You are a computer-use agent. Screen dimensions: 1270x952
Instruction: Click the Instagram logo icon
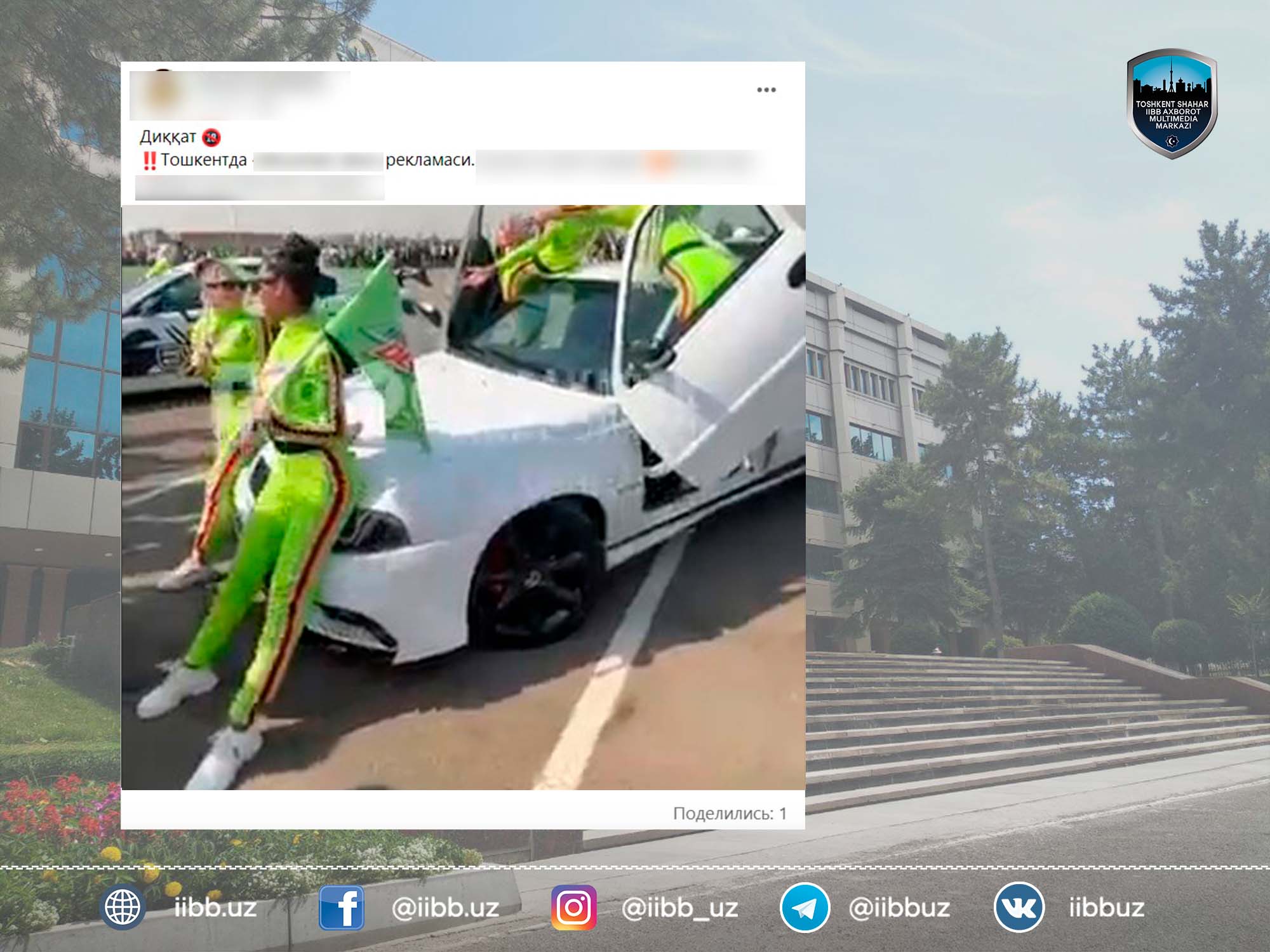[573, 908]
